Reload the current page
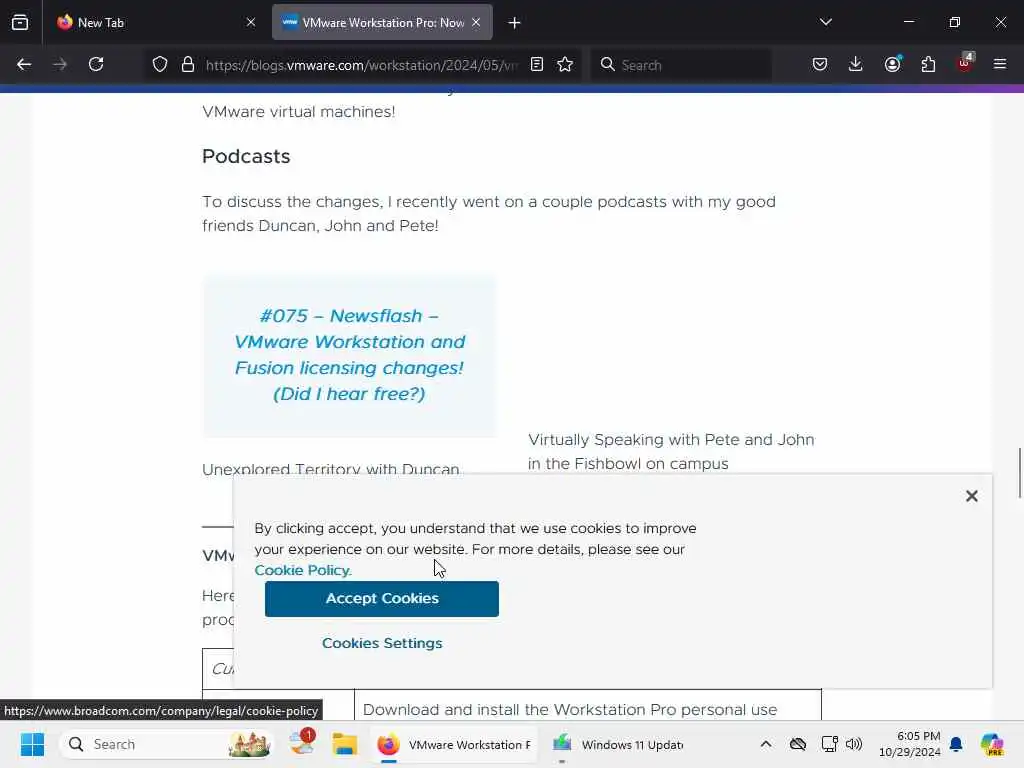 tap(96, 64)
